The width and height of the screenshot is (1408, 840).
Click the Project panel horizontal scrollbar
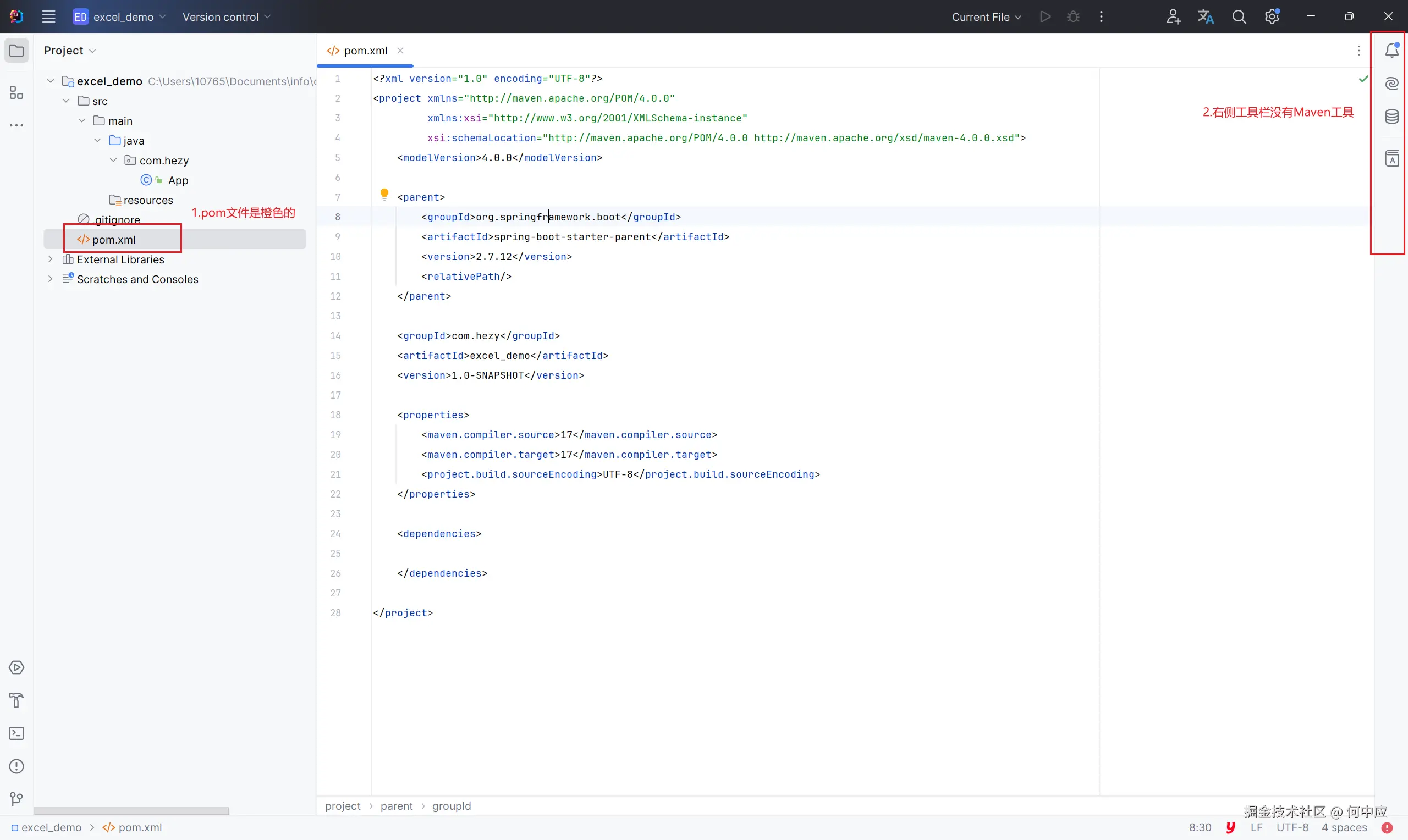(x=131, y=811)
